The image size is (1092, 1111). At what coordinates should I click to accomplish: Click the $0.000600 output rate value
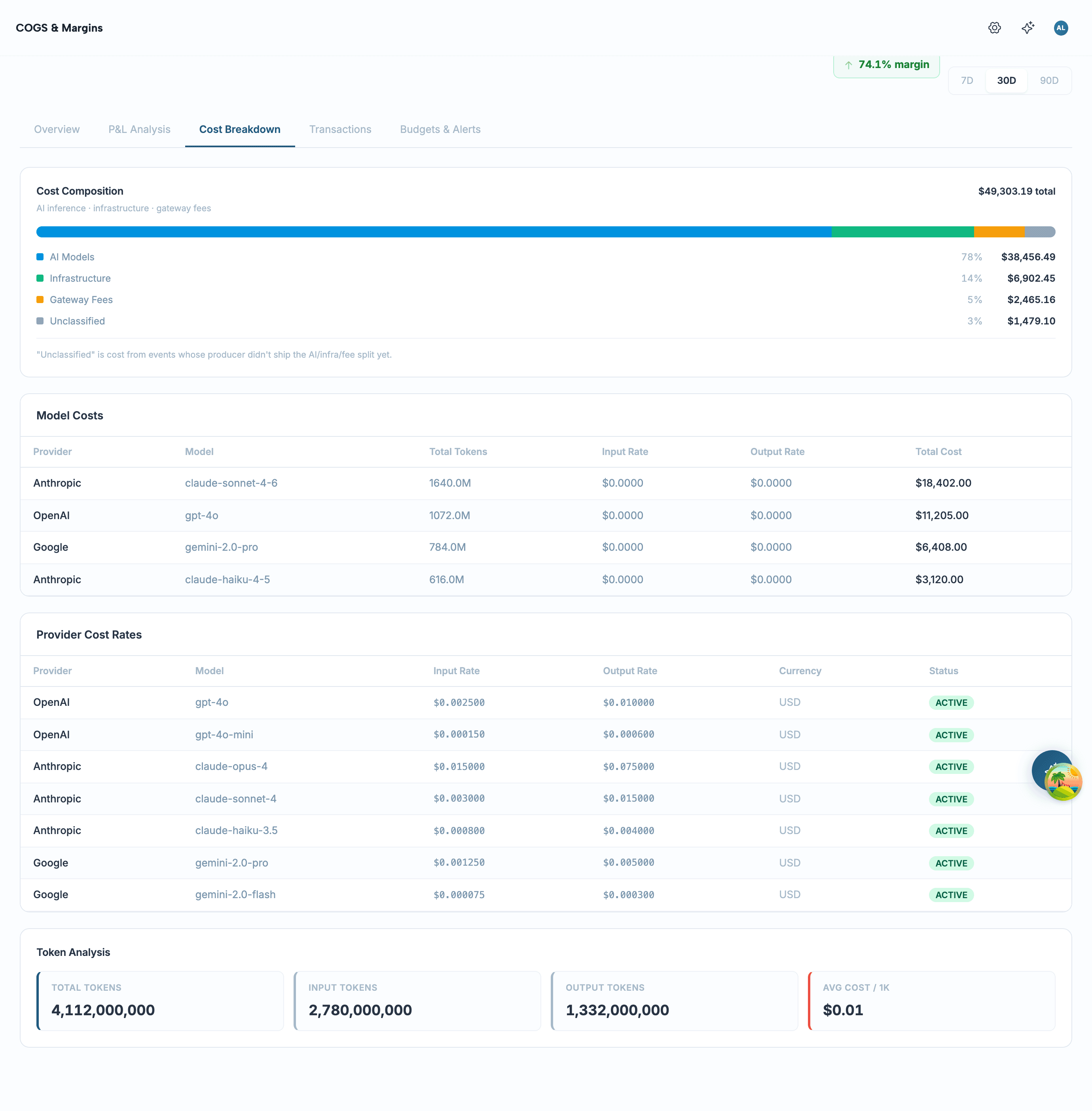pyautogui.click(x=628, y=734)
